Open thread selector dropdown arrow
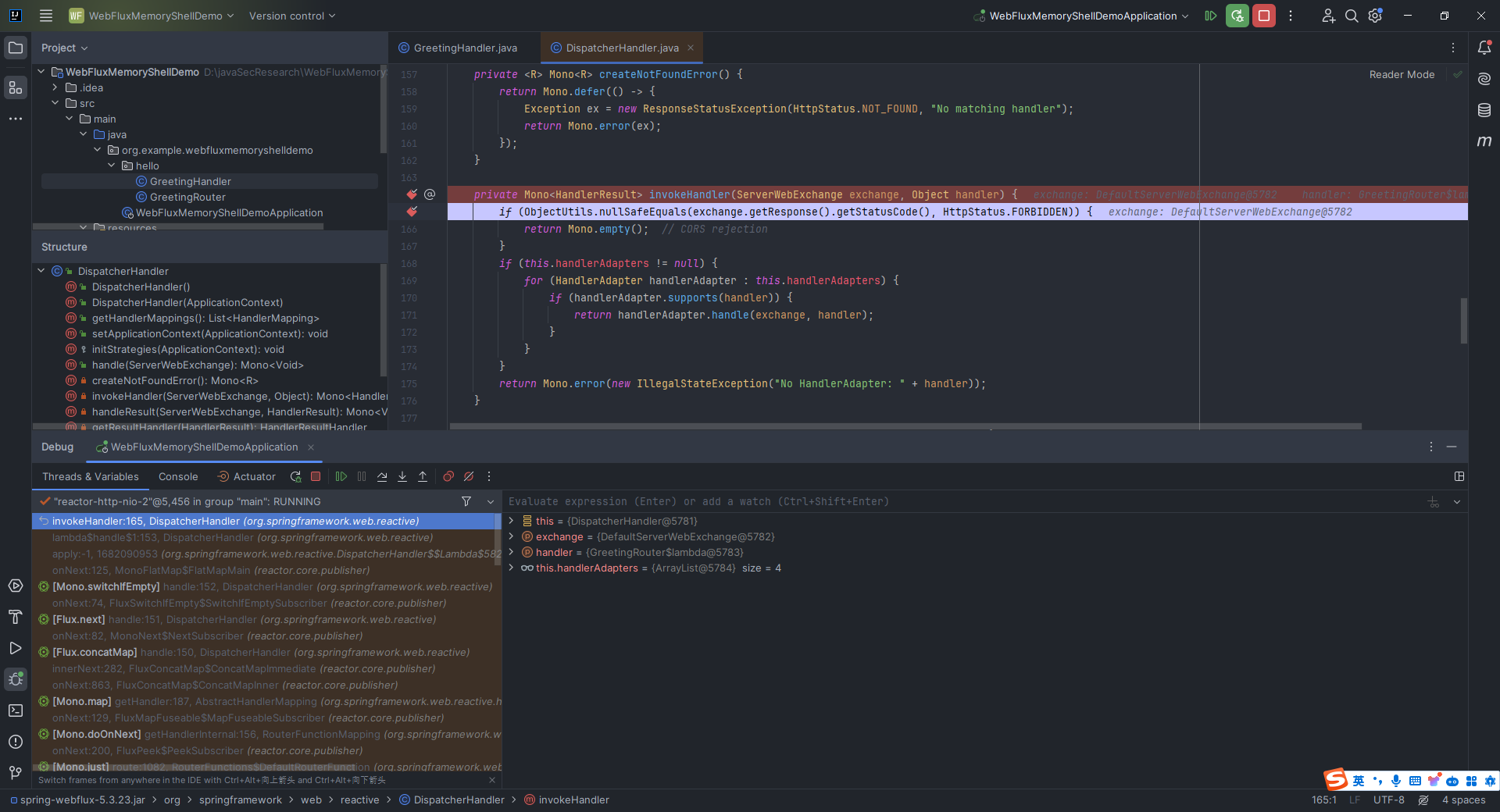 (491, 501)
